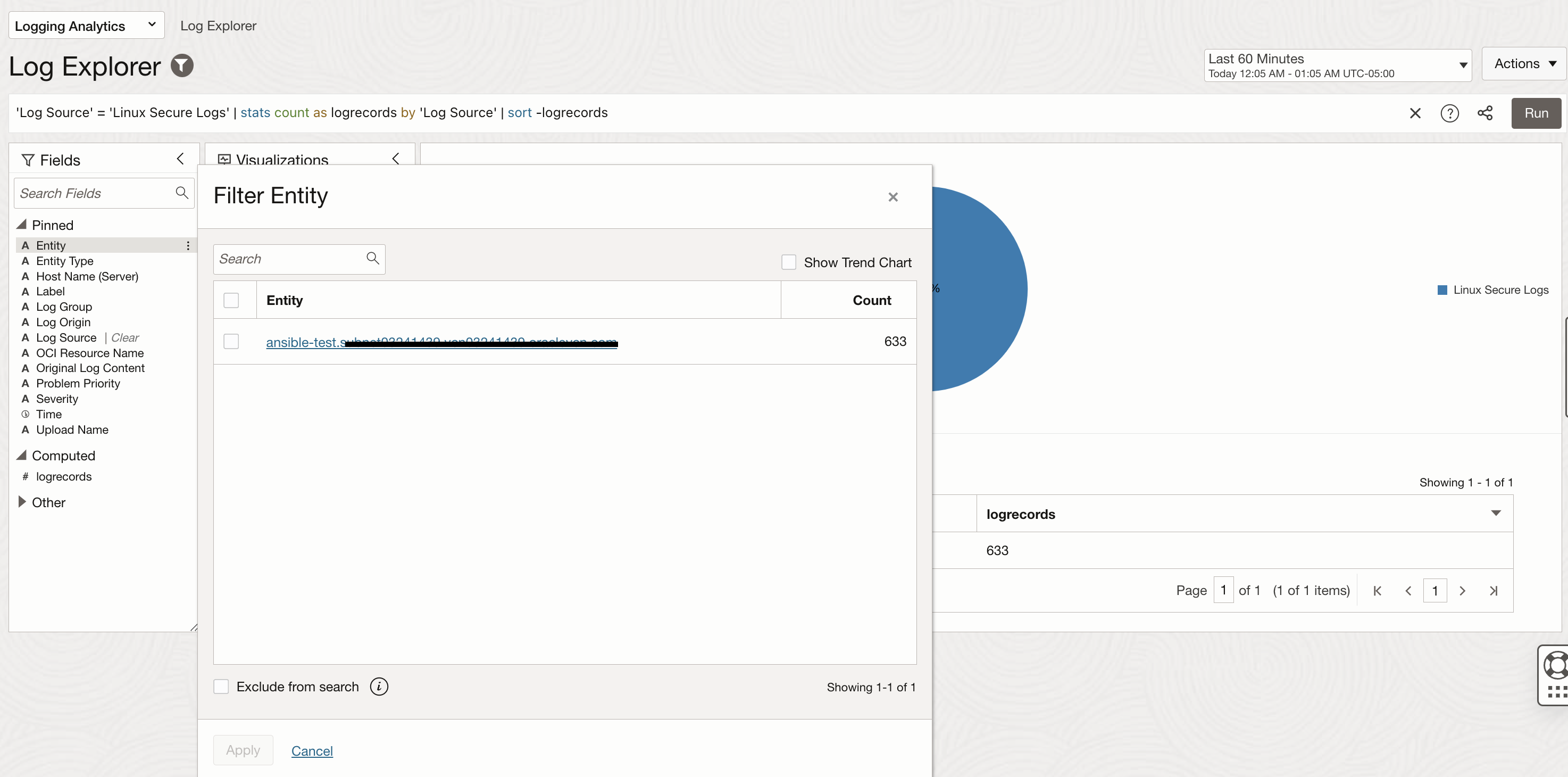Open the Logging Analytics dropdown
Viewport: 1568px width, 777px height.
coord(87,26)
